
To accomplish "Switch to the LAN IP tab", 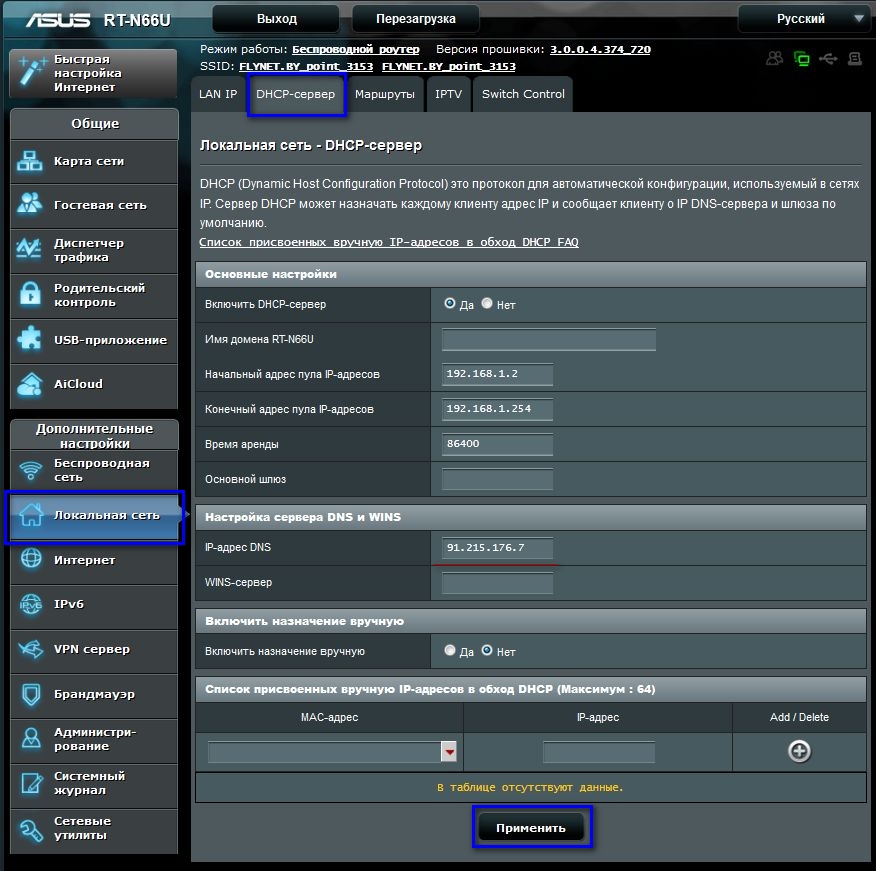I will [x=218, y=94].
